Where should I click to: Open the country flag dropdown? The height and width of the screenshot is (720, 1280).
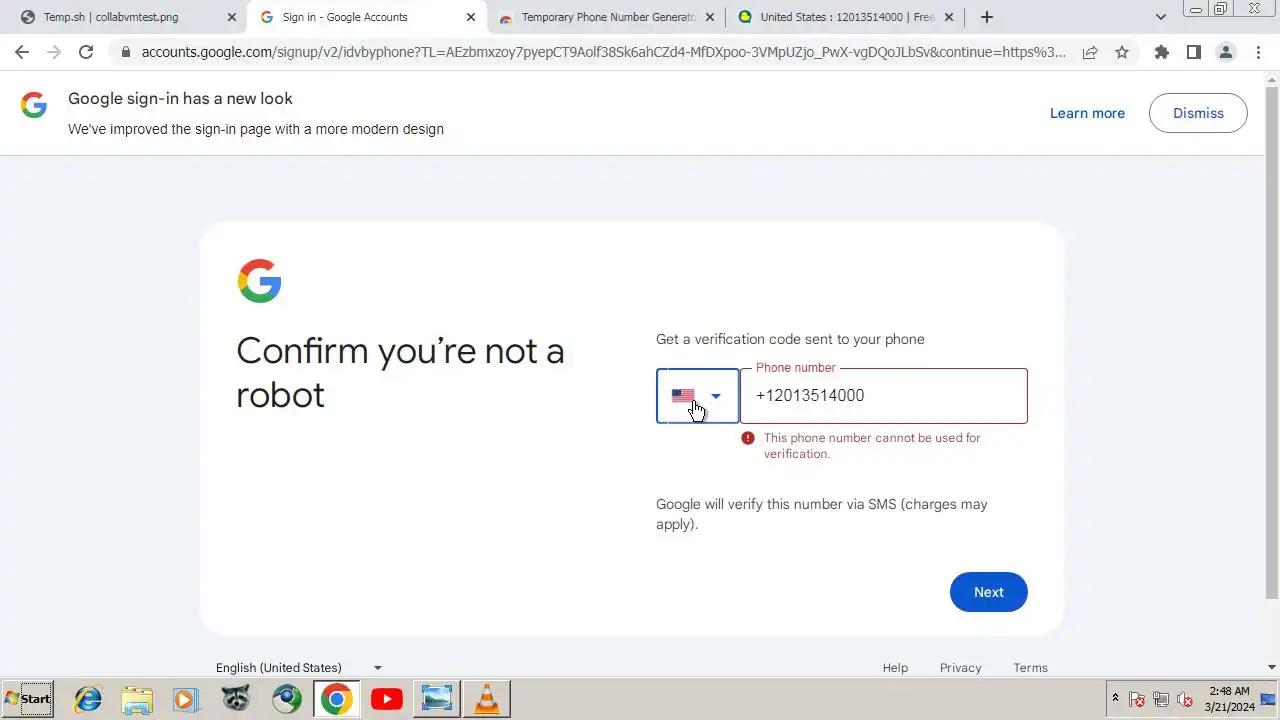697,396
